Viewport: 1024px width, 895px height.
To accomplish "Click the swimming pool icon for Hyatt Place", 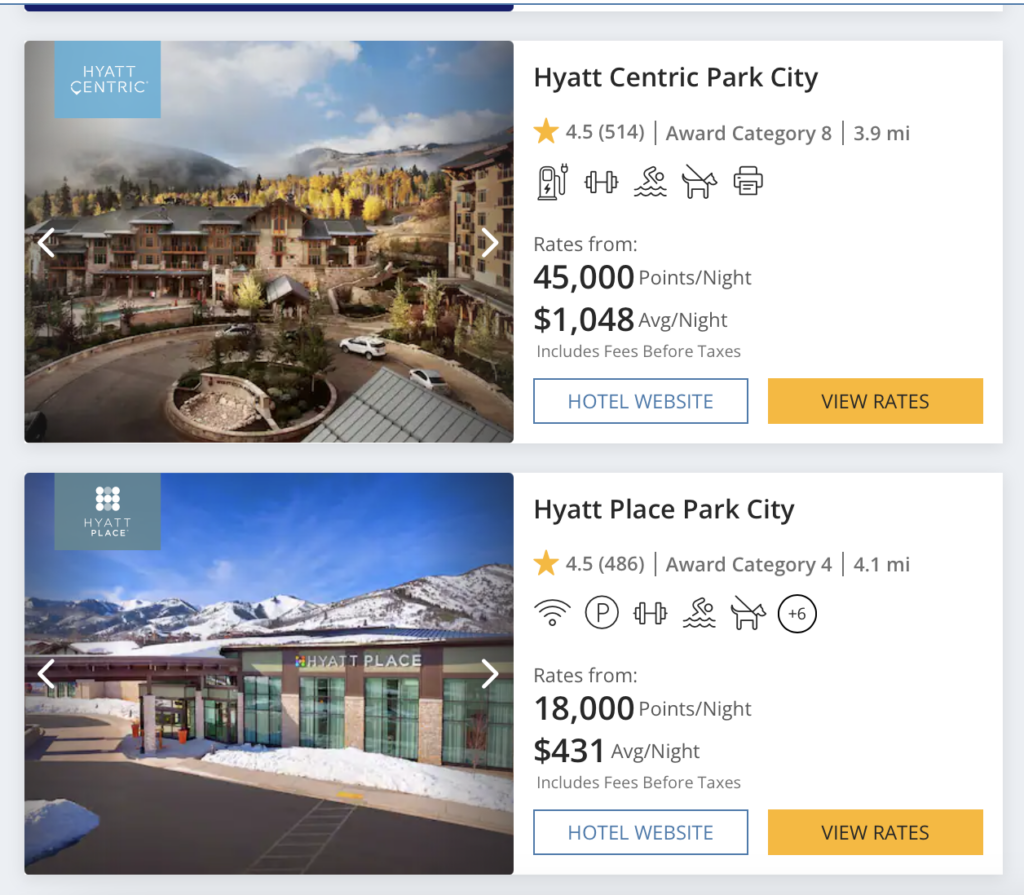I will pos(699,613).
